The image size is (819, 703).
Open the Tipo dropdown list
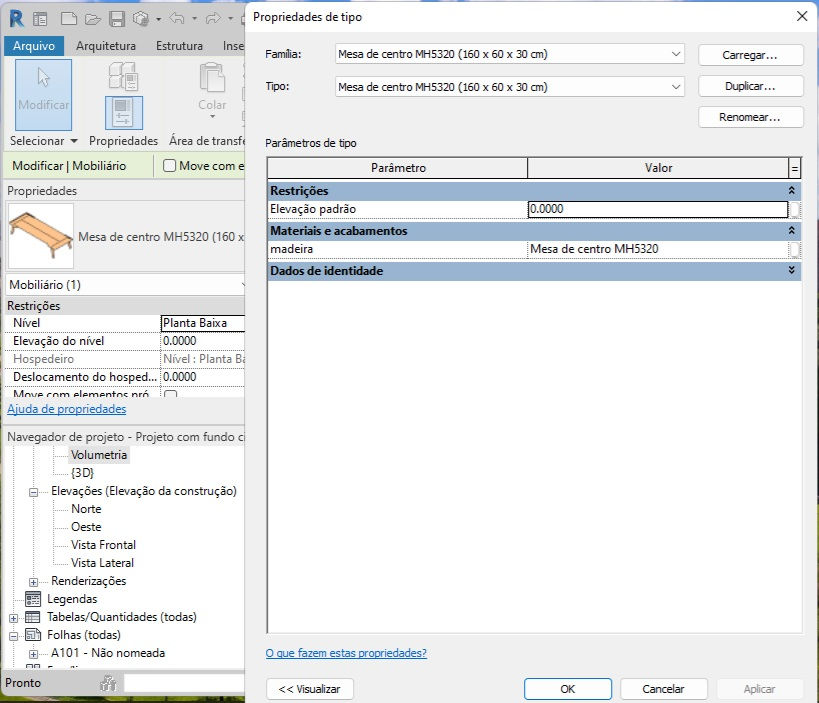click(x=510, y=87)
